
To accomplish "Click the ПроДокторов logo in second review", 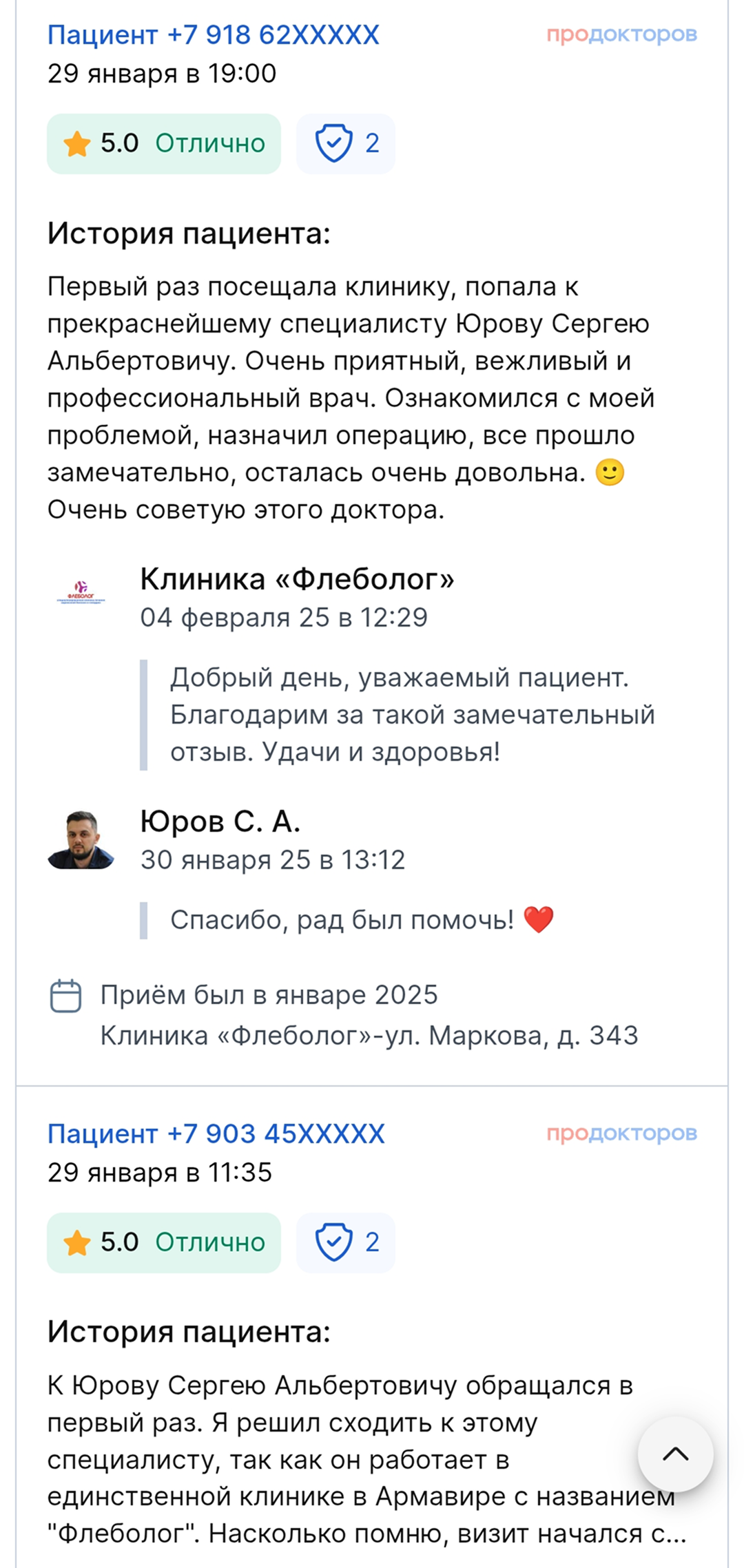I will (x=621, y=1133).
